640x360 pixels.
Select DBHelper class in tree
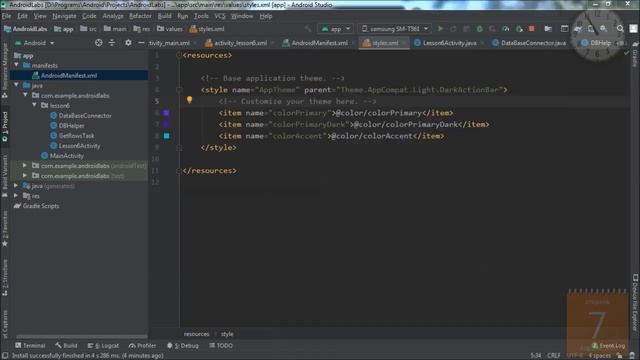pos(71,126)
